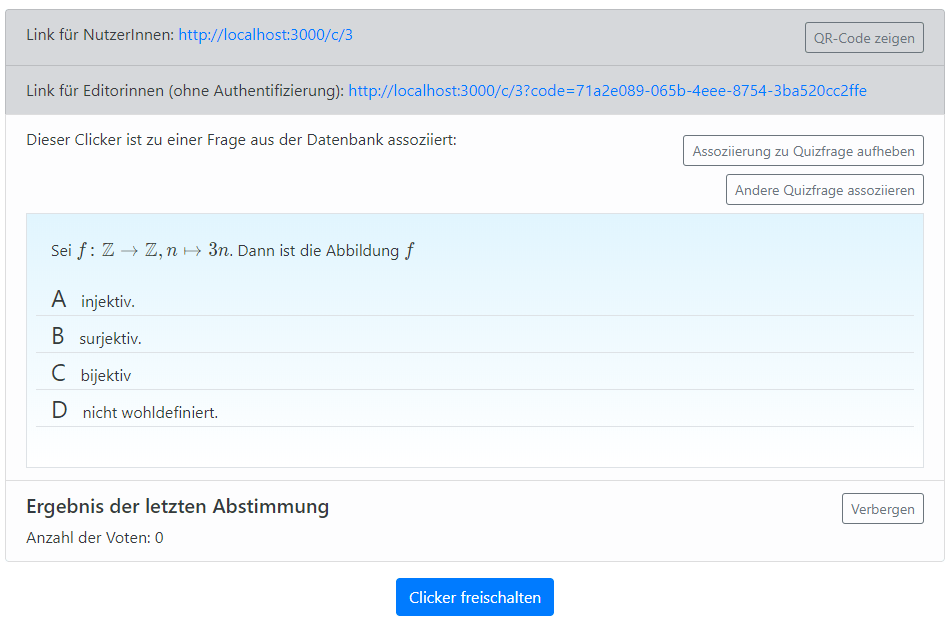951x634 pixels.
Task: Click the answer text 'injektiv.'
Action: [x=108, y=302]
